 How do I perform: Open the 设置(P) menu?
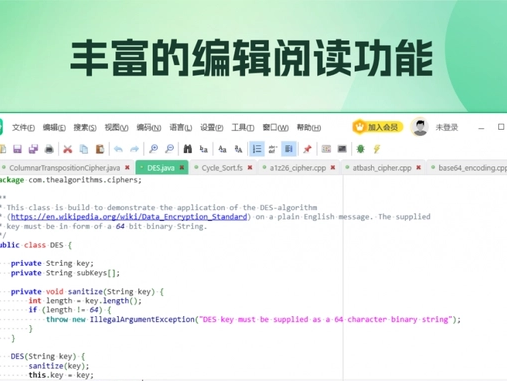212,128
